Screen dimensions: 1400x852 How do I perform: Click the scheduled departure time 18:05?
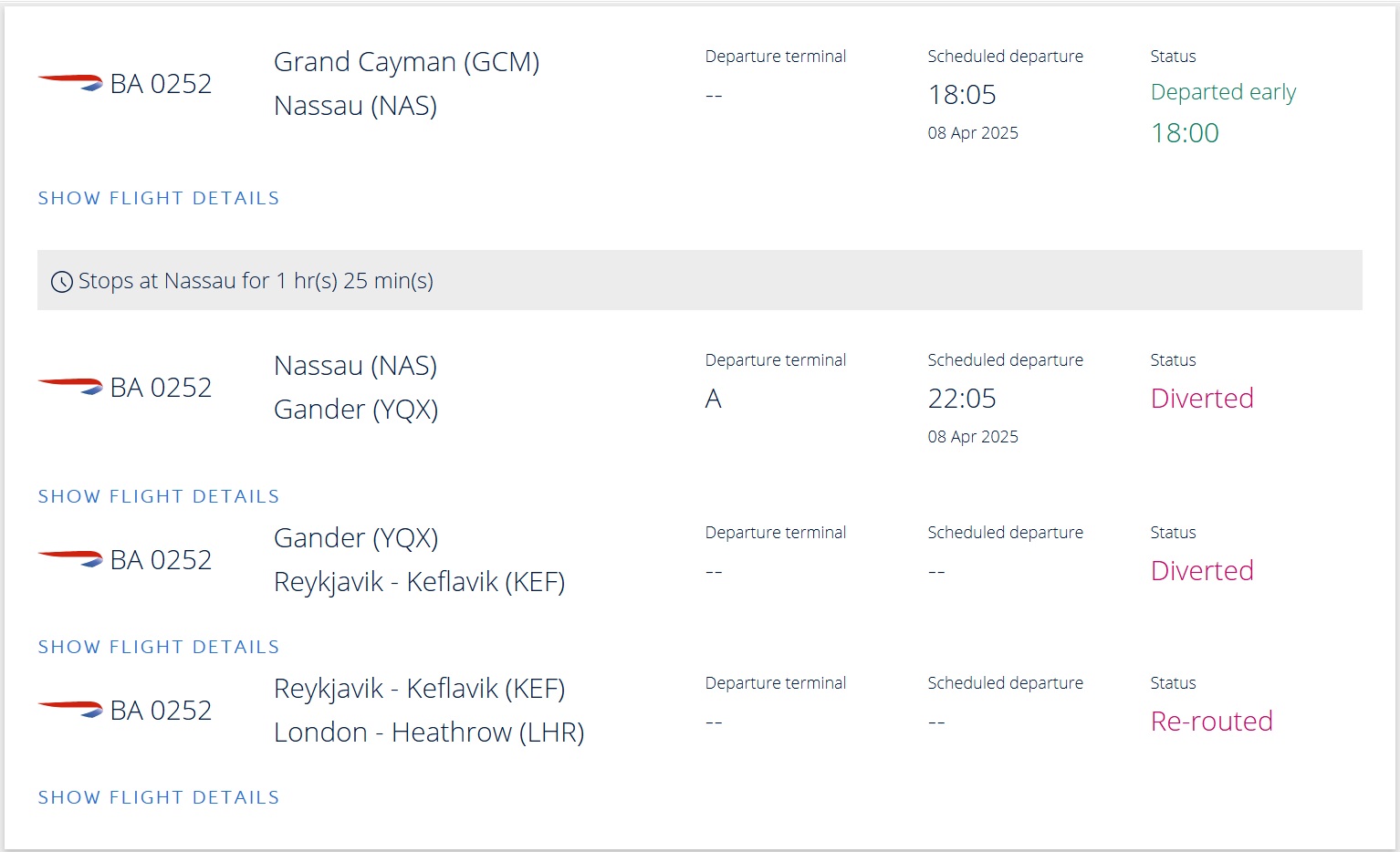[961, 94]
